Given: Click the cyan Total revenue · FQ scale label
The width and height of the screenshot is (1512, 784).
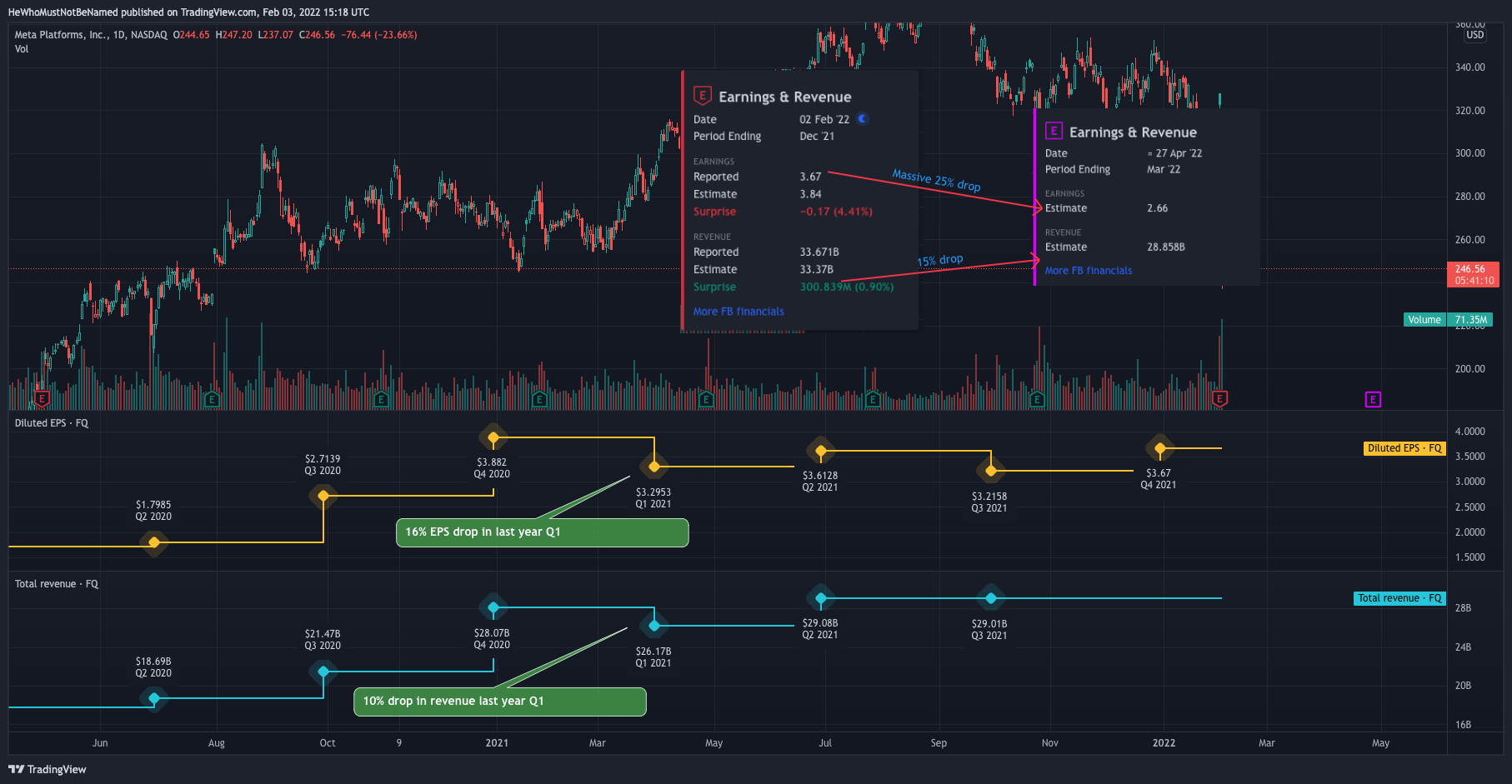Looking at the screenshot, I should coord(1399,598).
